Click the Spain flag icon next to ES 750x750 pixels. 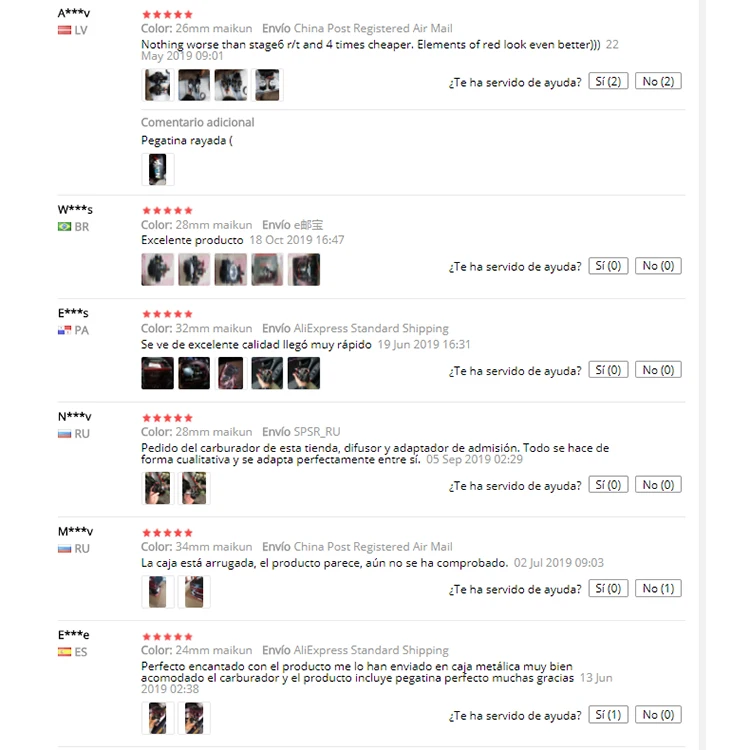click(65, 652)
